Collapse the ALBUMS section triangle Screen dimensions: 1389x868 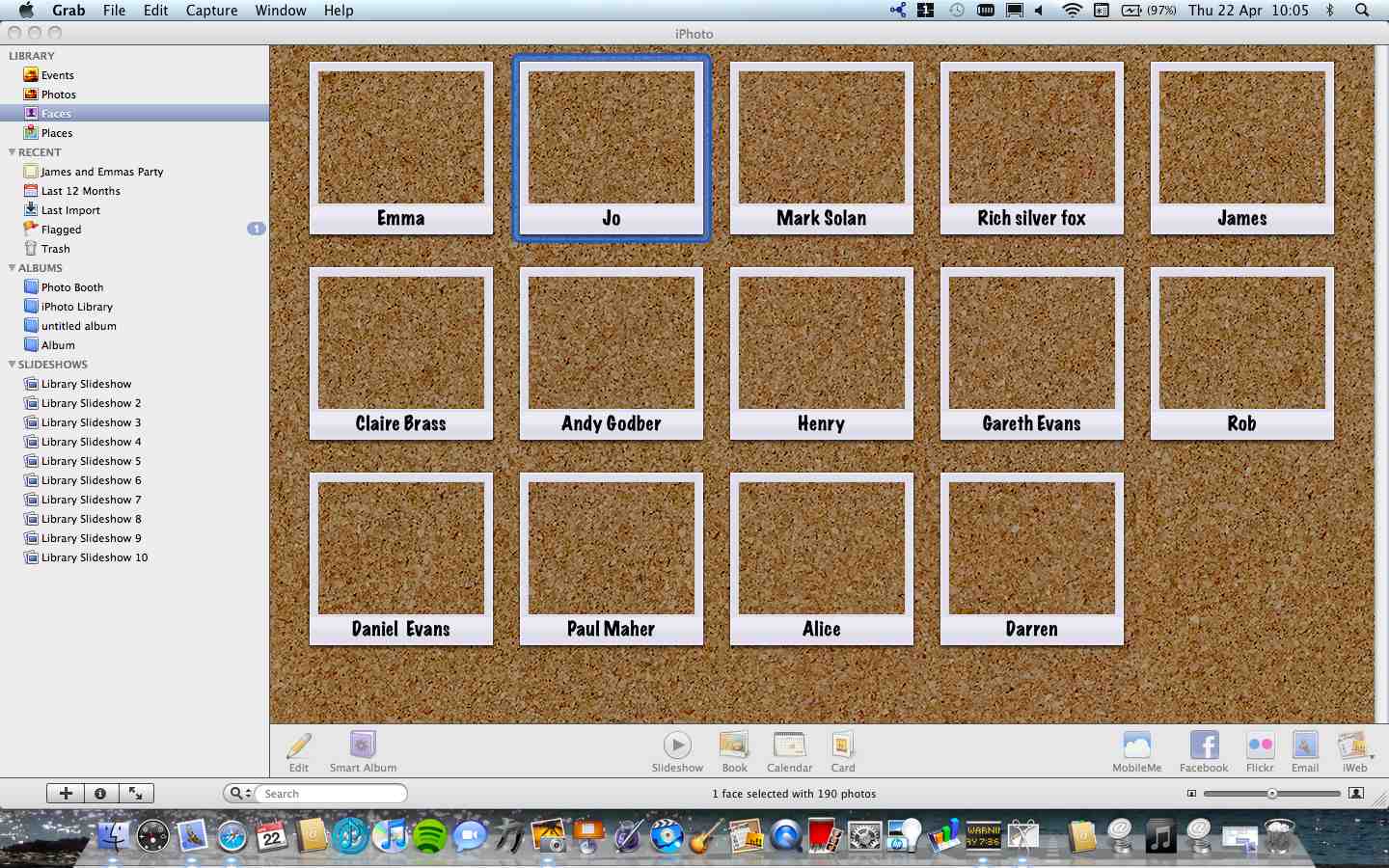(x=12, y=268)
